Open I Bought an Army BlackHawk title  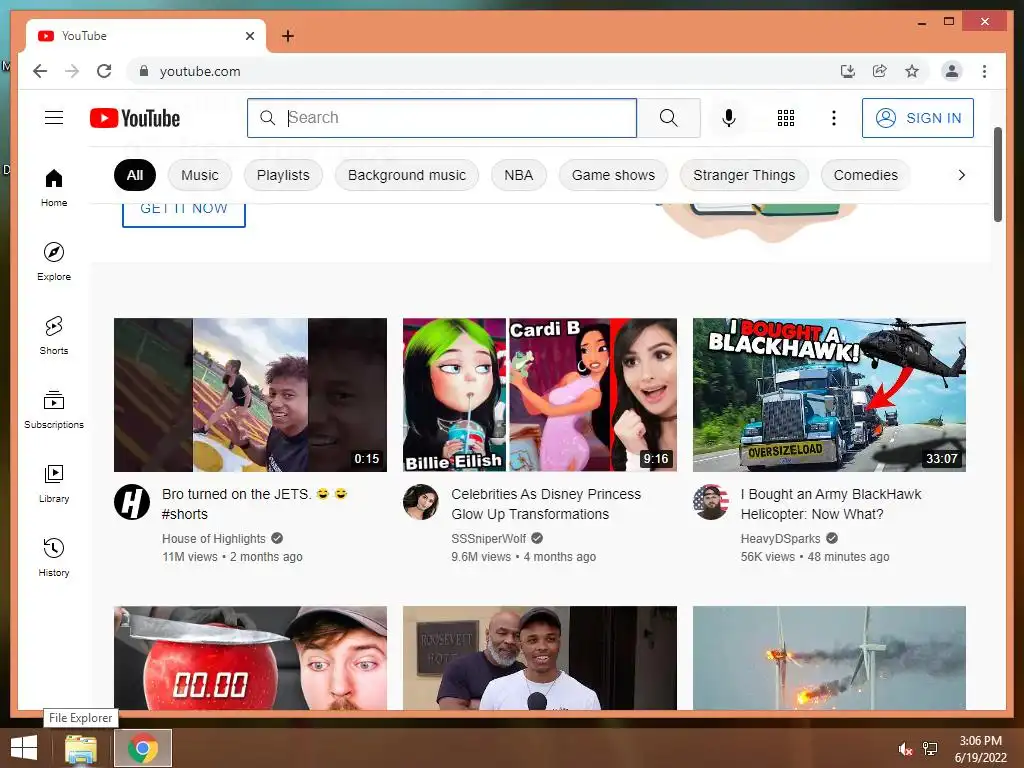point(831,504)
